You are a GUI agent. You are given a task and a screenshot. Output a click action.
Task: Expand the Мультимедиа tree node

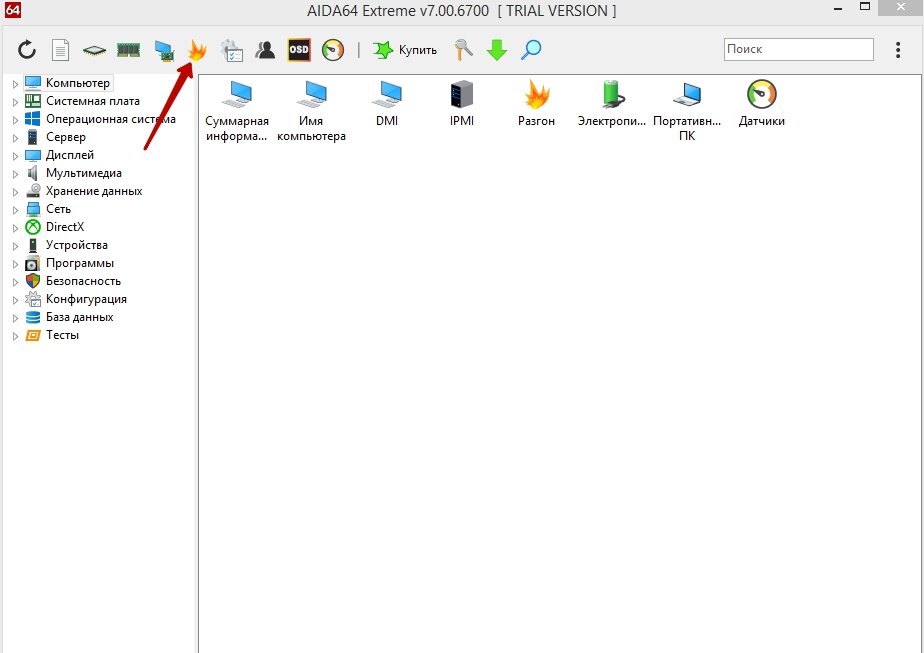coord(15,174)
